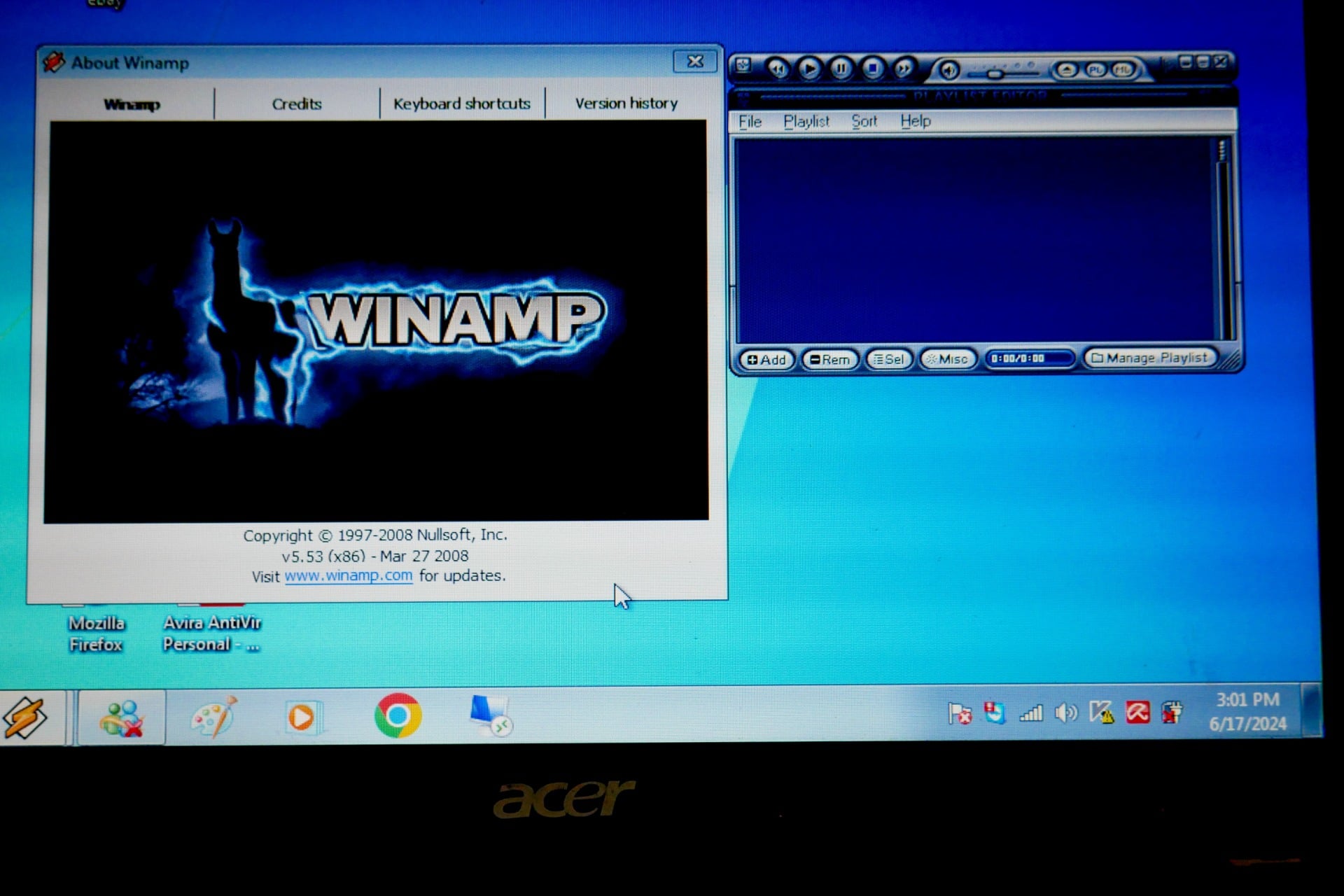Click About Winamp title bar icon
Viewport: 1344px width, 896px height.
(53, 62)
